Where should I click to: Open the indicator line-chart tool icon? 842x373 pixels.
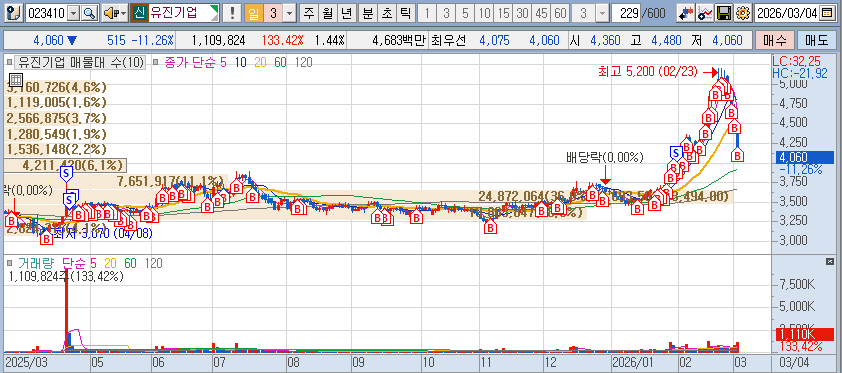click(x=705, y=13)
